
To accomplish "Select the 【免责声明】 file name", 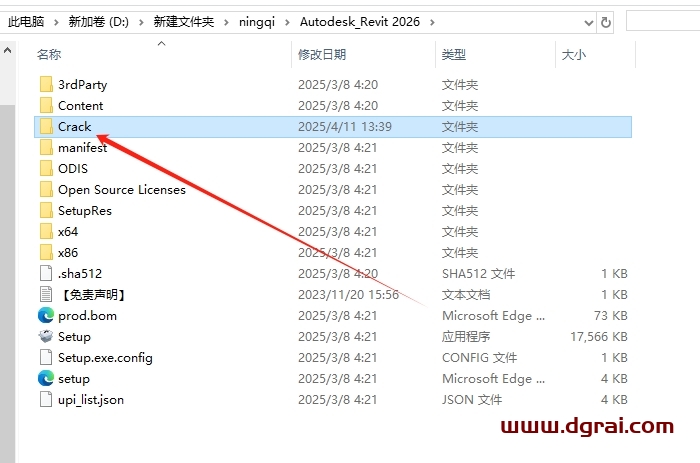I will pyautogui.click(x=93, y=295).
